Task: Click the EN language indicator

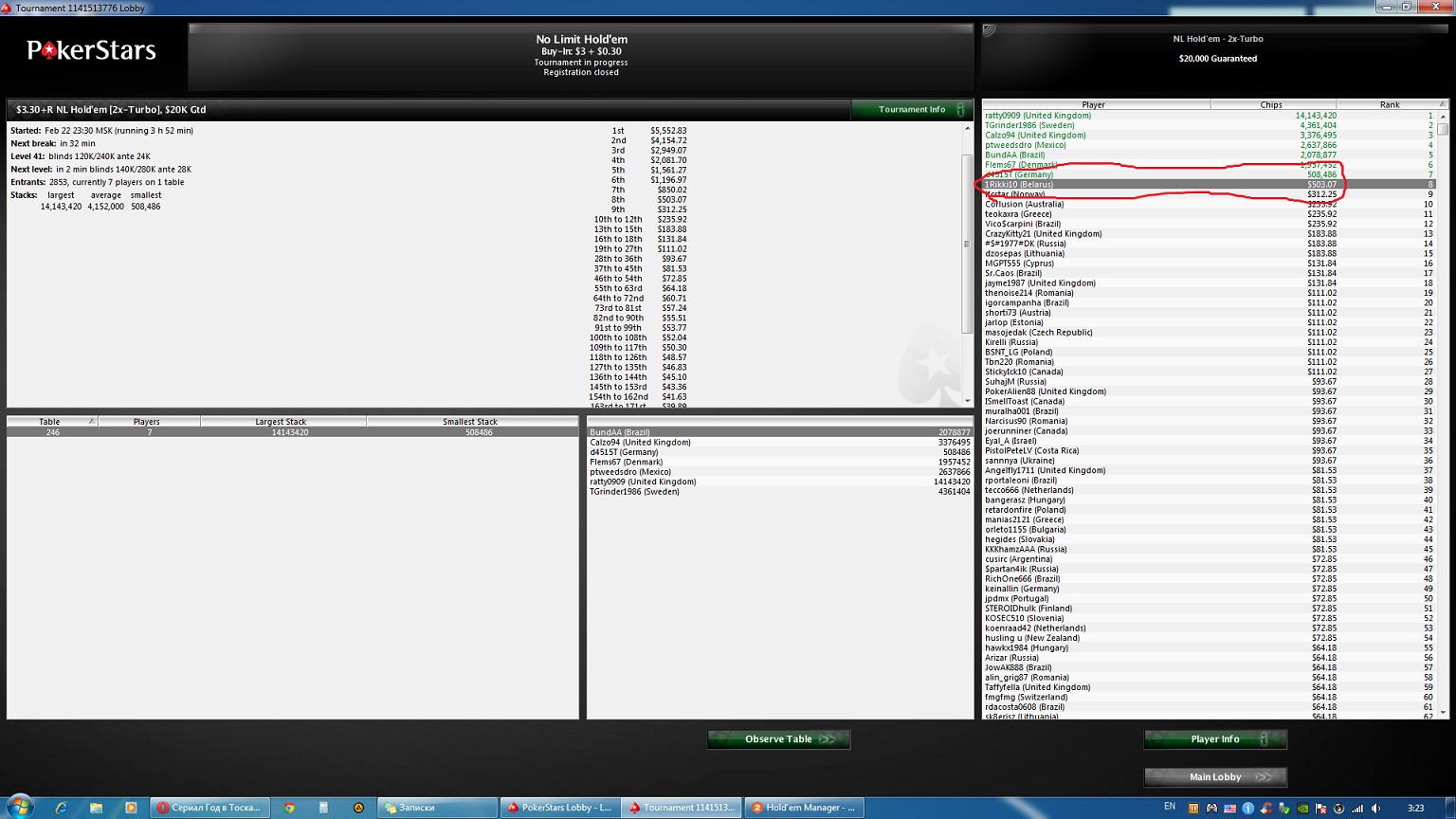Action: pyautogui.click(x=1170, y=807)
